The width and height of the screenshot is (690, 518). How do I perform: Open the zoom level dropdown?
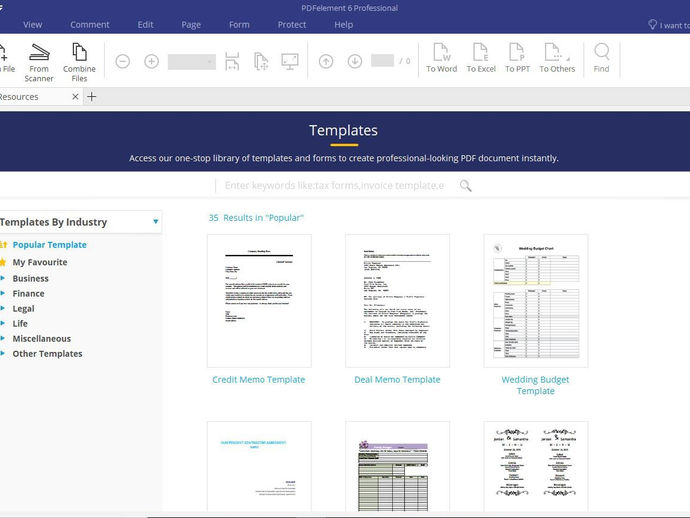192,62
